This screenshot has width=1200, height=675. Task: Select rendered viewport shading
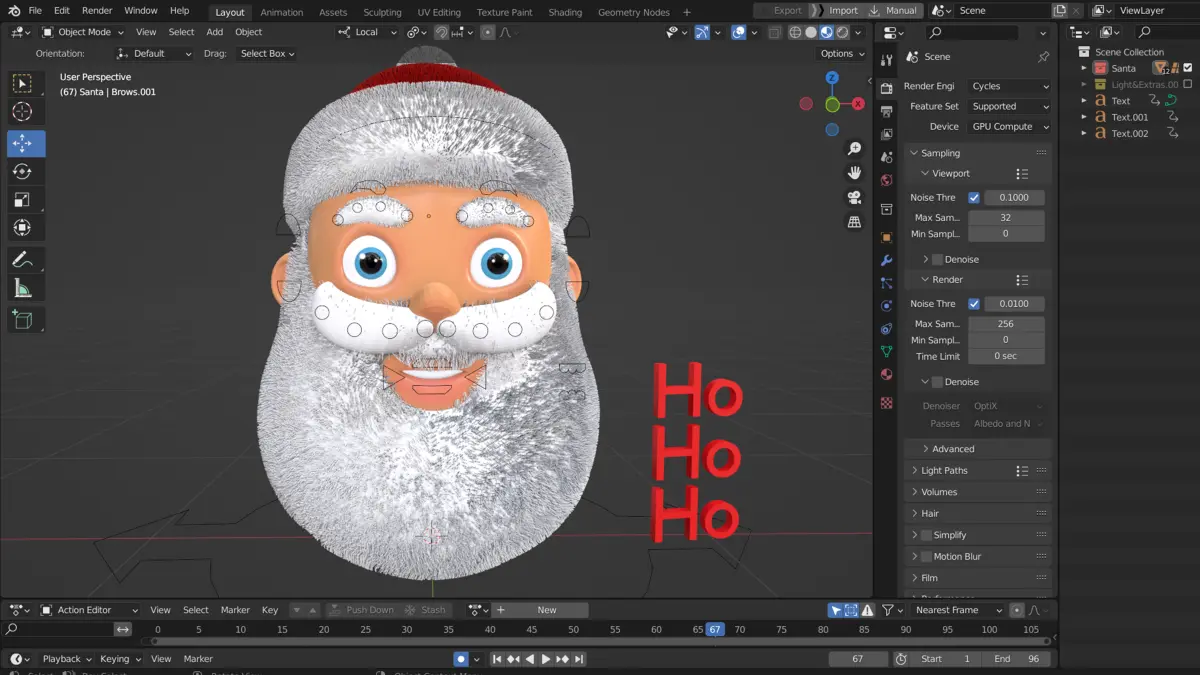[x=842, y=32]
